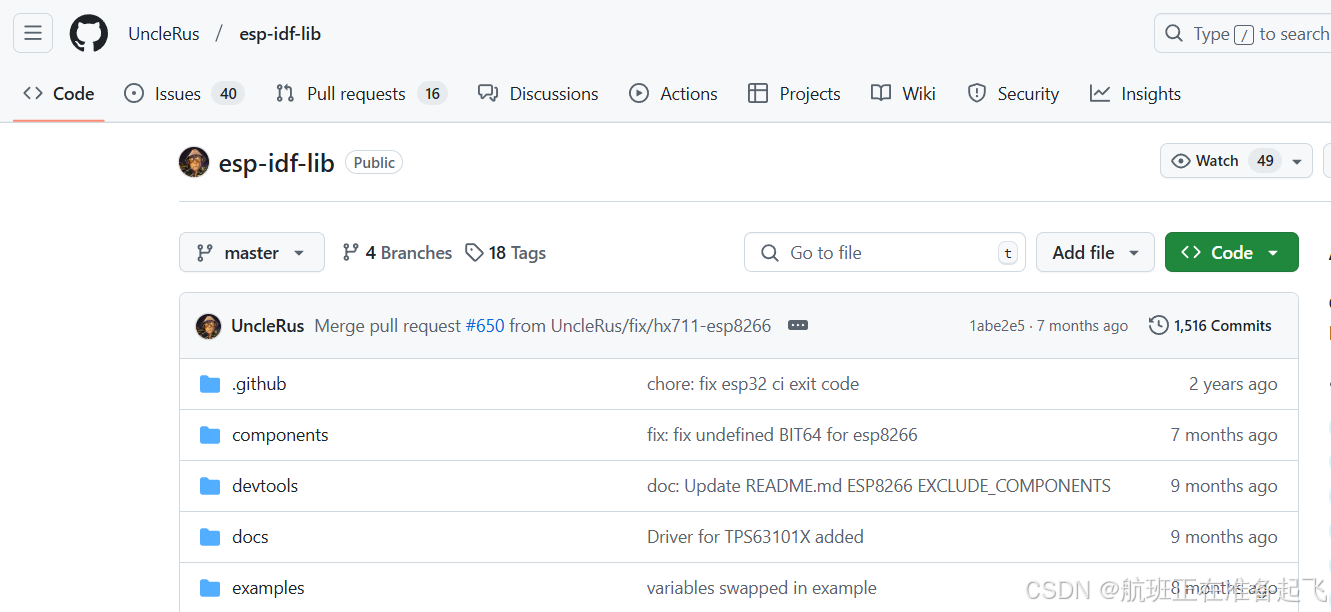
Task: Switch to the Code tab
Action: click(59, 94)
